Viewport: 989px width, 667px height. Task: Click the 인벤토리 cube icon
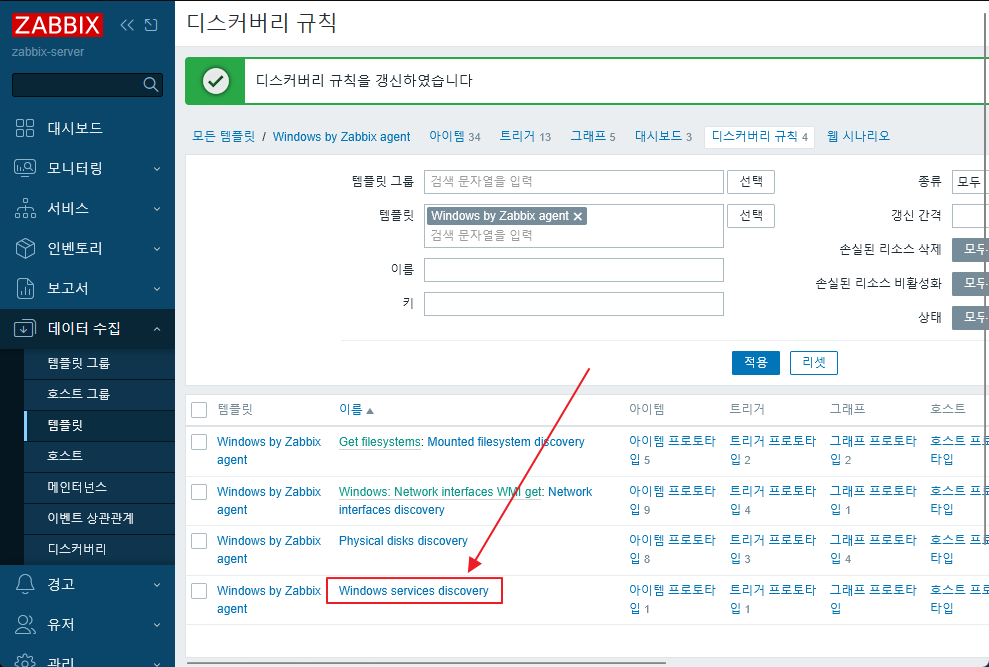tap(25, 248)
